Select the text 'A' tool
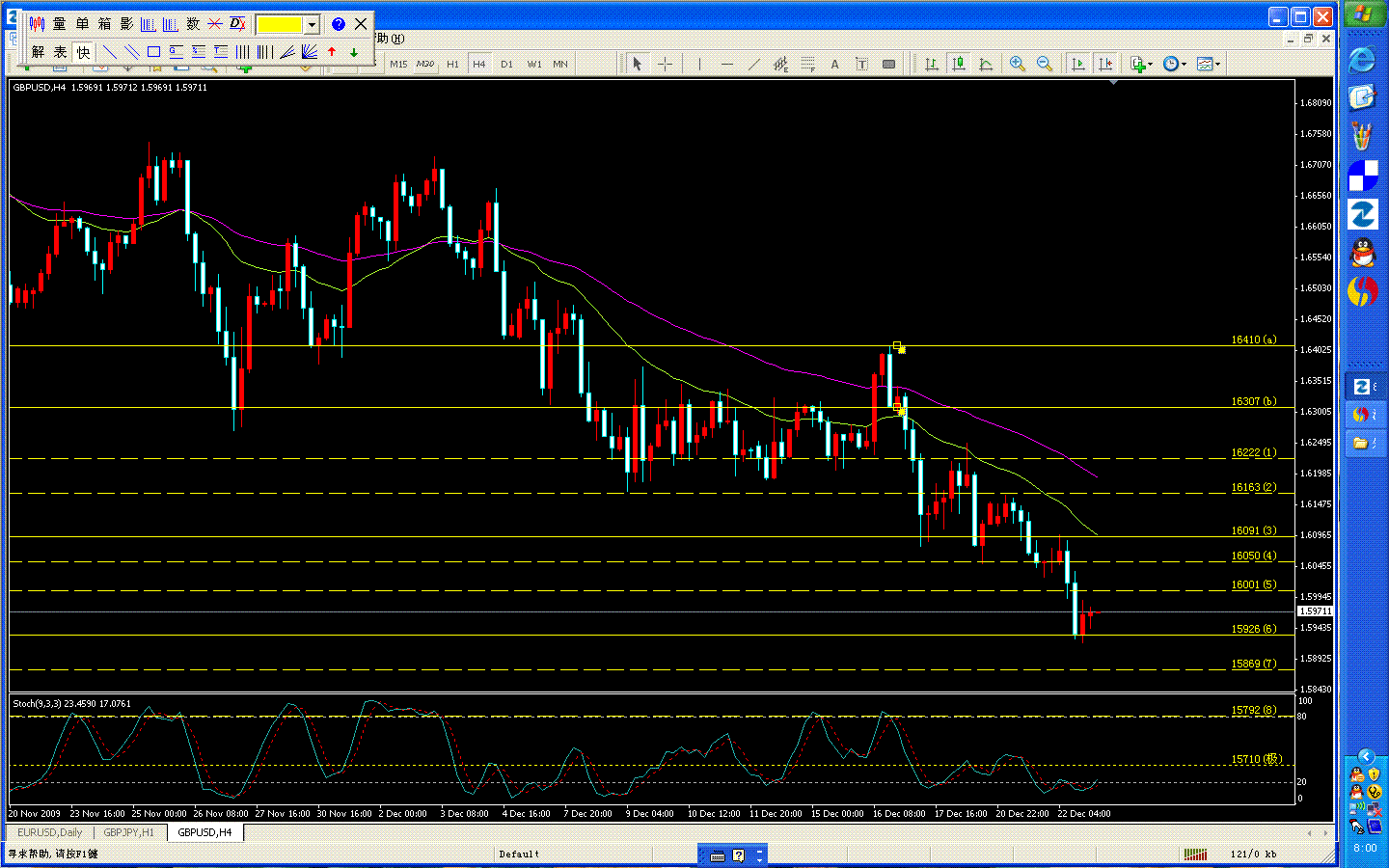 (x=834, y=64)
